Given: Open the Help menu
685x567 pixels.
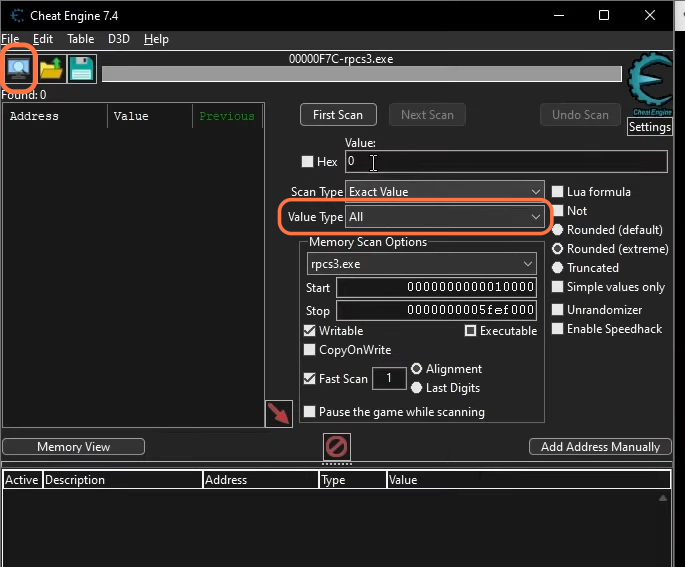Looking at the screenshot, I should click(x=156, y=39).
